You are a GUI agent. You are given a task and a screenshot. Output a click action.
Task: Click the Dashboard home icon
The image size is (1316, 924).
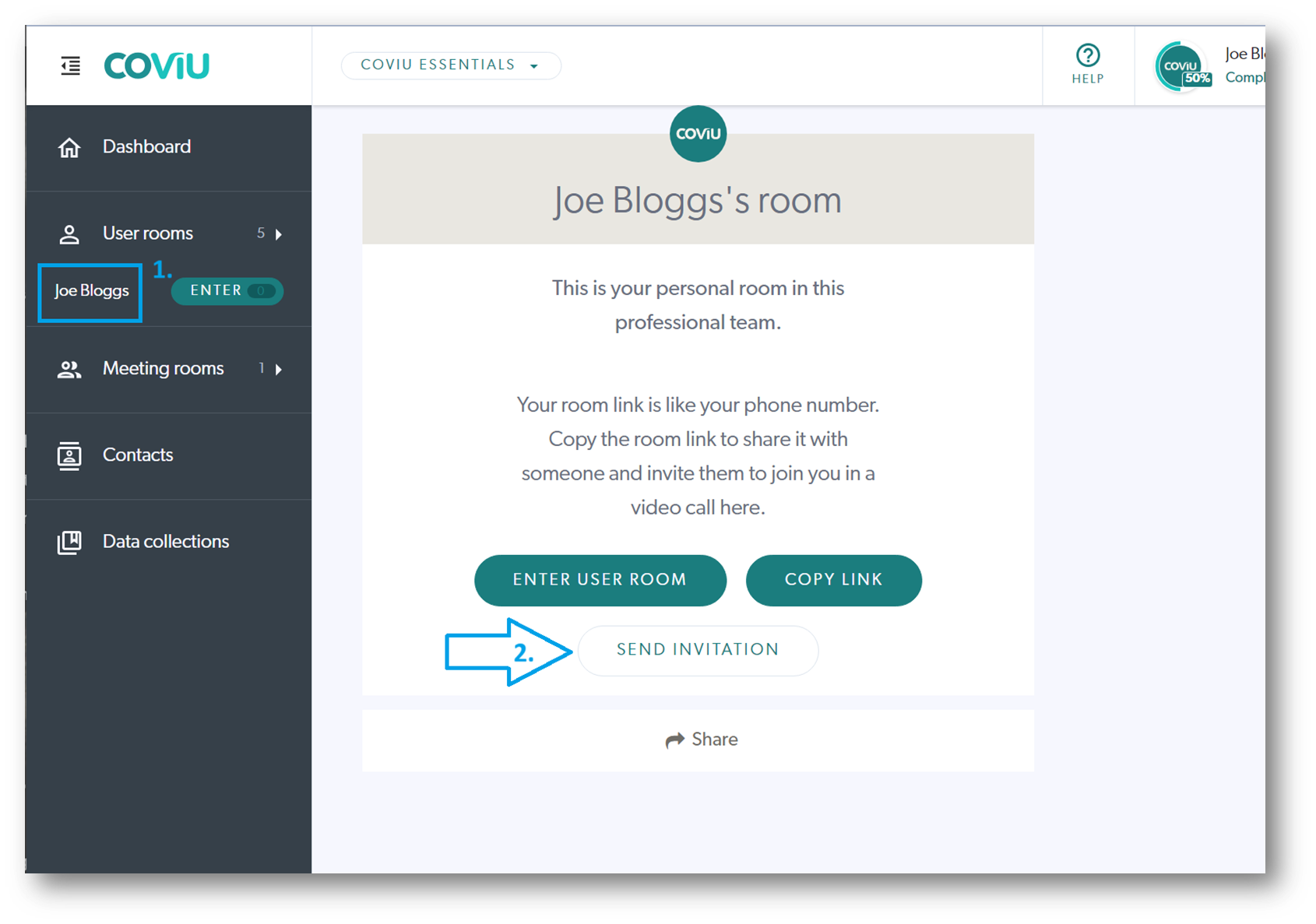tap(69, 147)
